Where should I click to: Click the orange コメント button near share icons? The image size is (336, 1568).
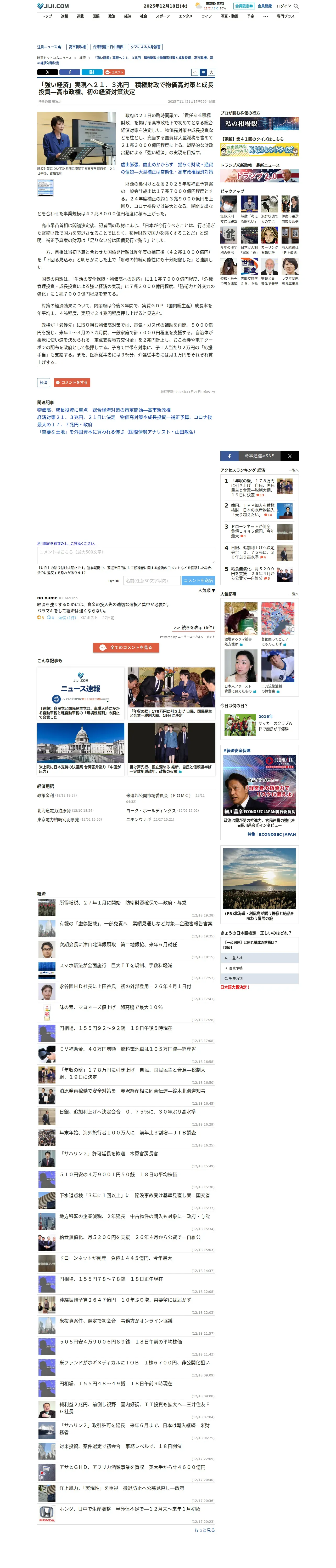pos(114,72)
